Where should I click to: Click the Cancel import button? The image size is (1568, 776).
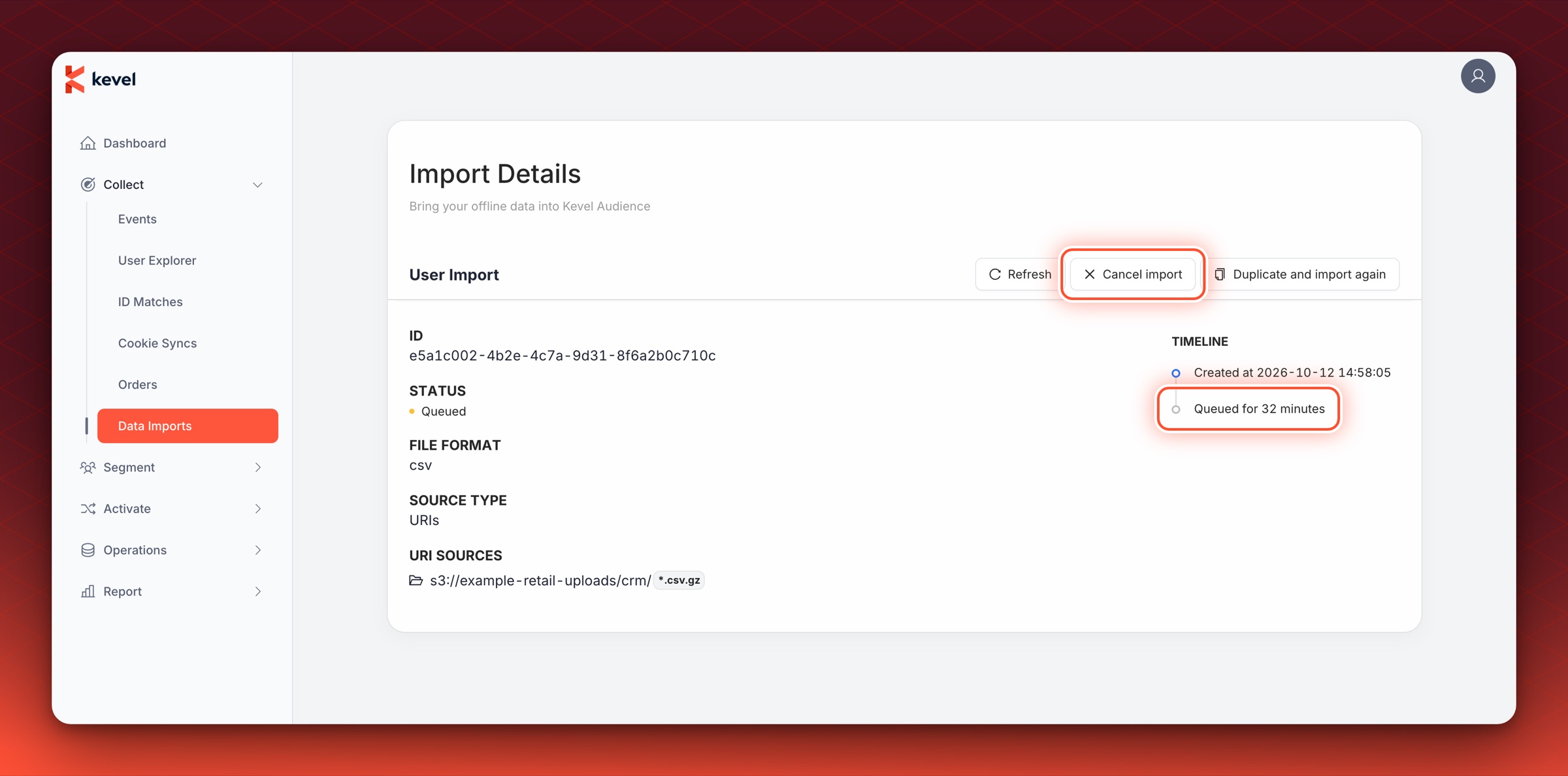click(1133, 275)
